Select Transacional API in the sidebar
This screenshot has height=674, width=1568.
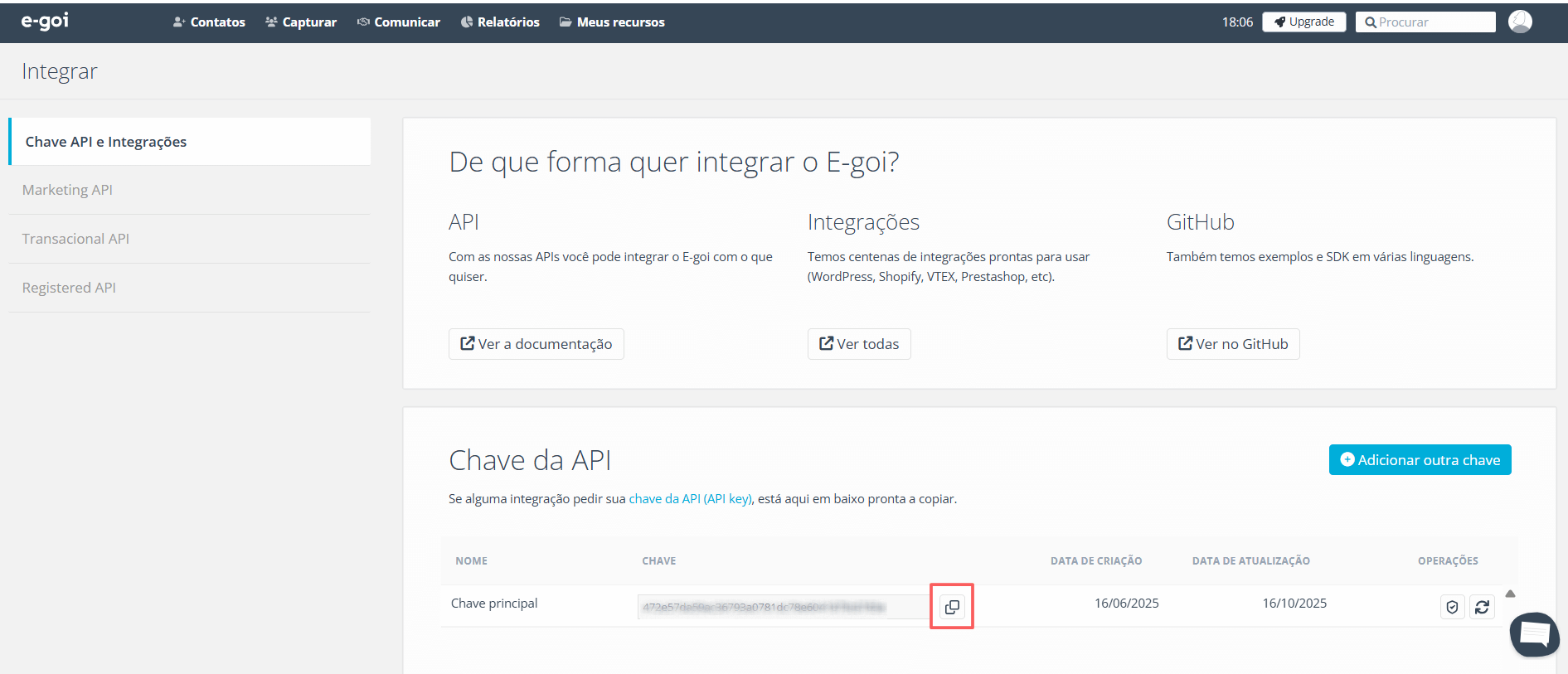point(75,239)
